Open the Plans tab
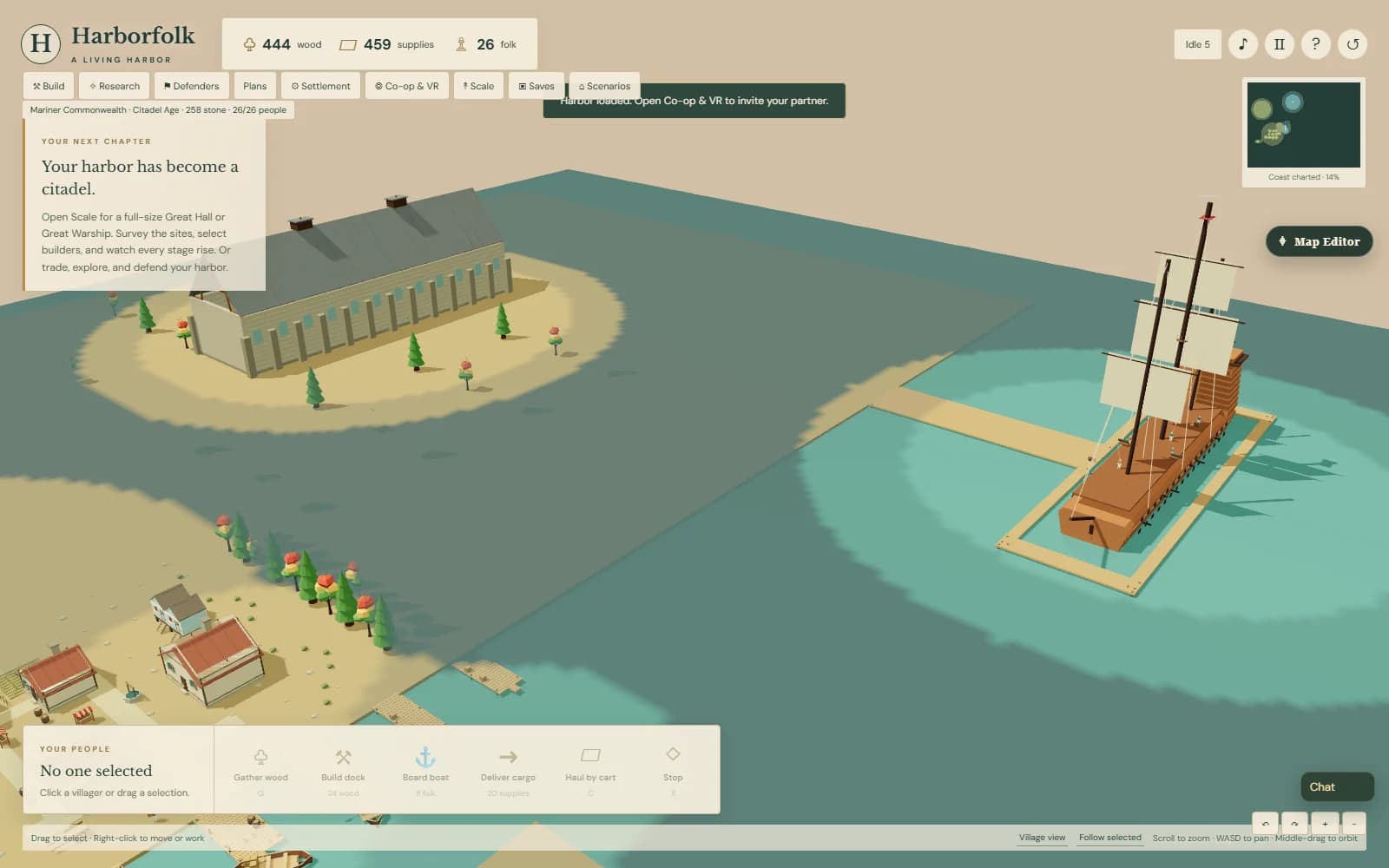 coord(255,86)
